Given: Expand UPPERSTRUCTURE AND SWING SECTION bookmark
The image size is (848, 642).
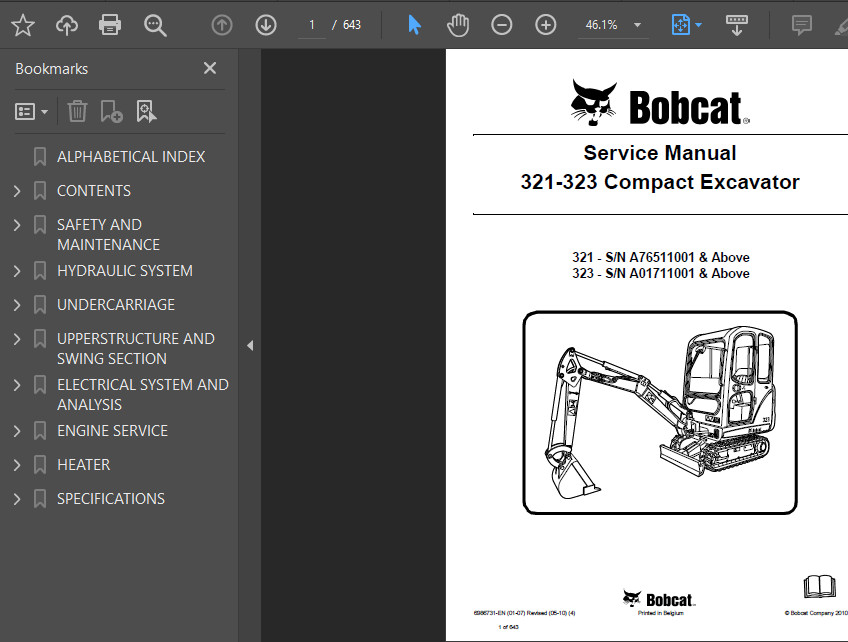Looking at the screenshot, I should (x=17, y=339).
